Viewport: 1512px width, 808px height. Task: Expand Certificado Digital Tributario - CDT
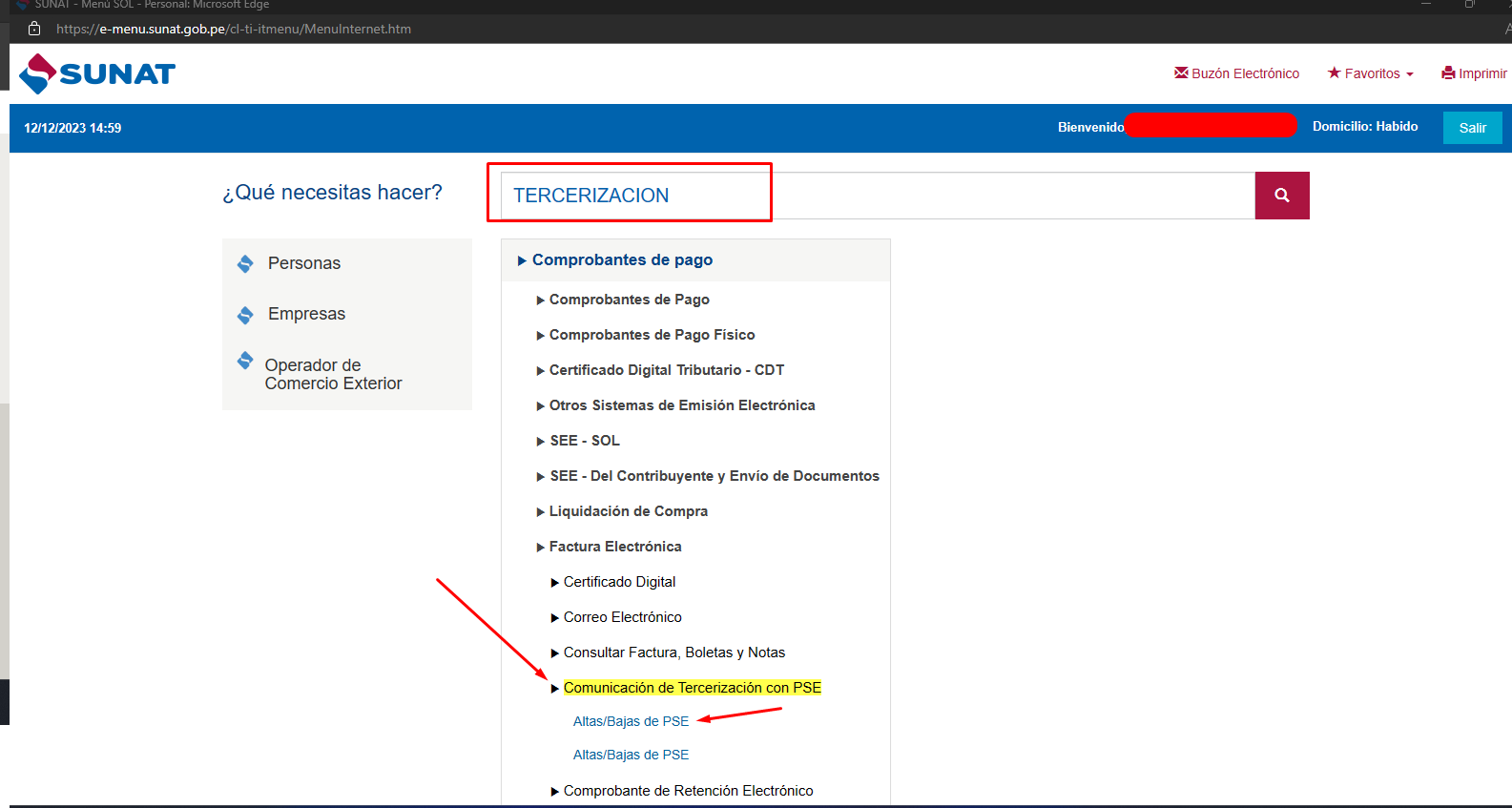(x=666, y=370)
